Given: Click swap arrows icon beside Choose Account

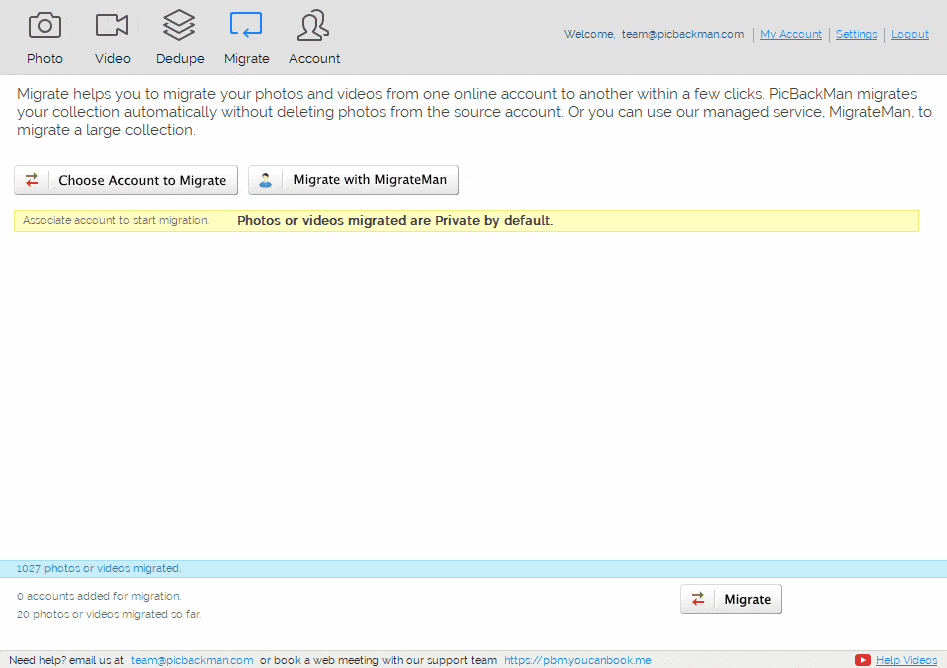Looking at the screenshot, I should (32, 180).
